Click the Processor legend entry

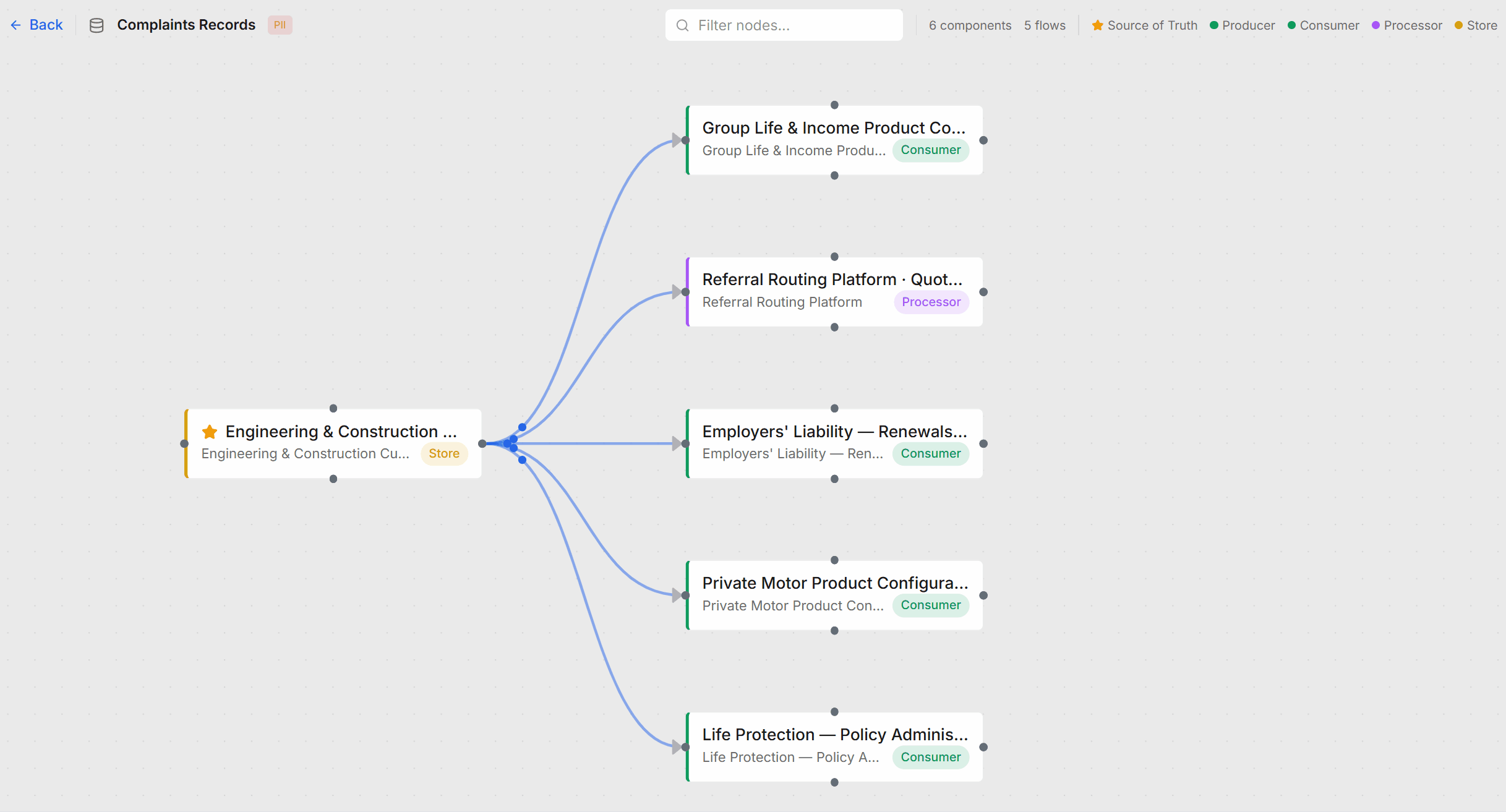(1406, 25)
